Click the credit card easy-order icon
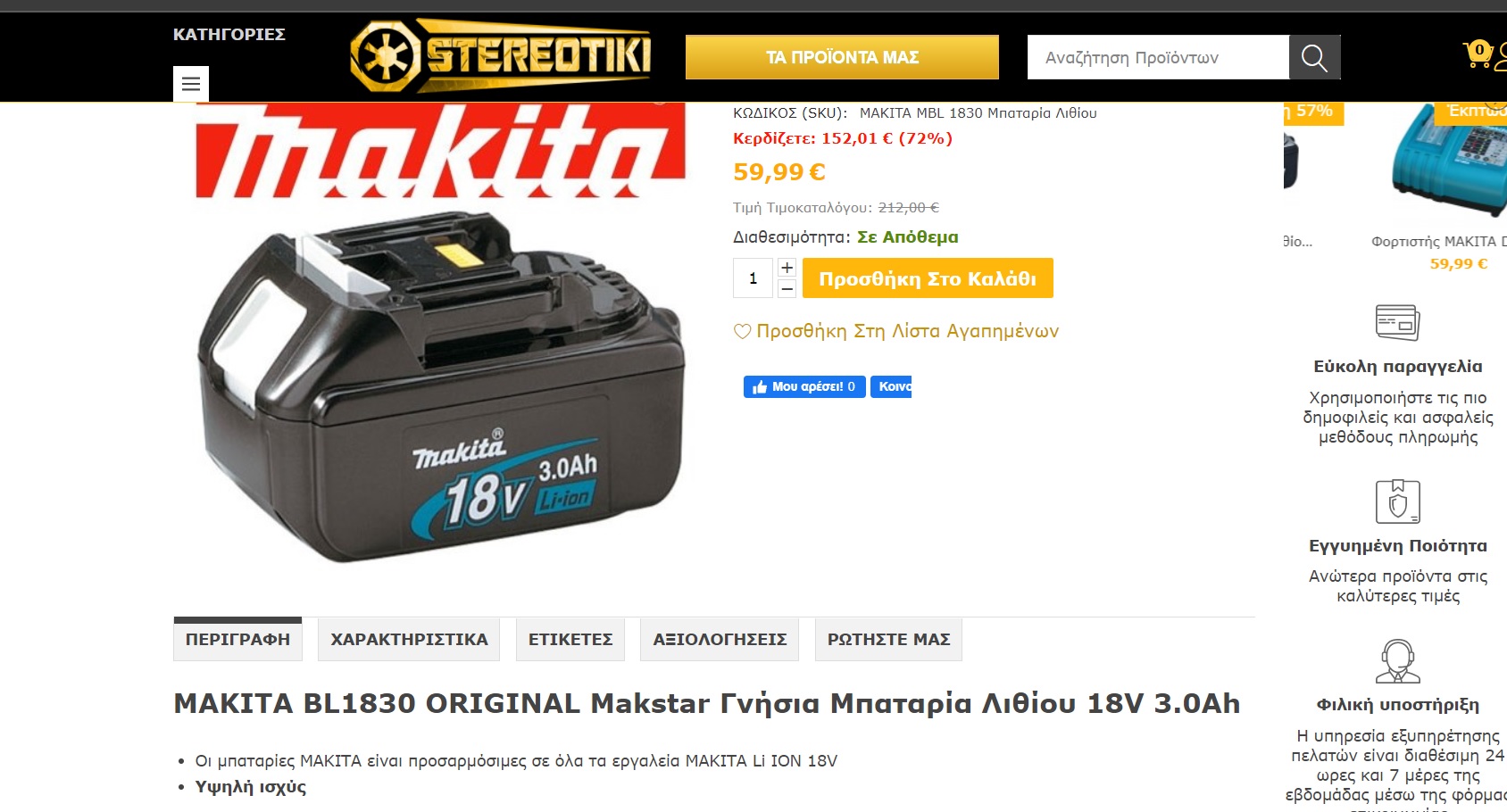 [x=1398, y=322]
